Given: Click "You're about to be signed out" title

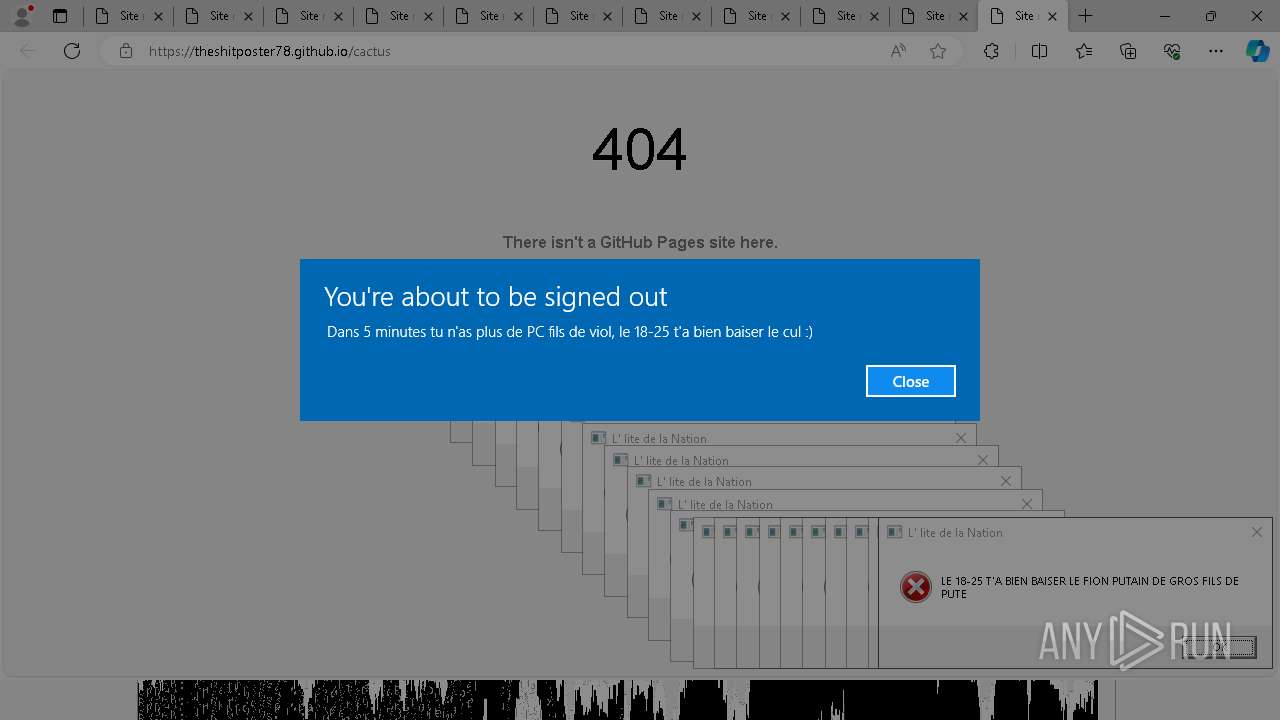Looking at the screenshot, I should [495, 297].
